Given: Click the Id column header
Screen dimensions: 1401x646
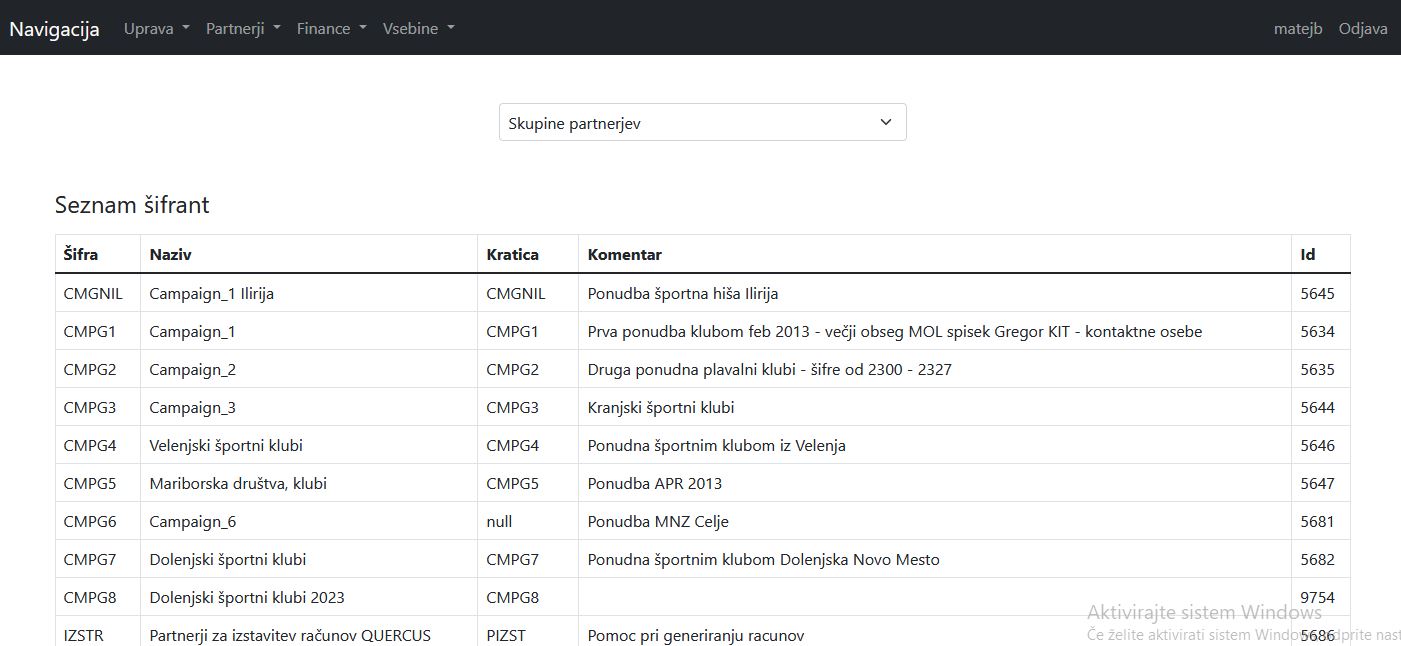Looking at the screenshot, I should click(x=1307, y=254).
